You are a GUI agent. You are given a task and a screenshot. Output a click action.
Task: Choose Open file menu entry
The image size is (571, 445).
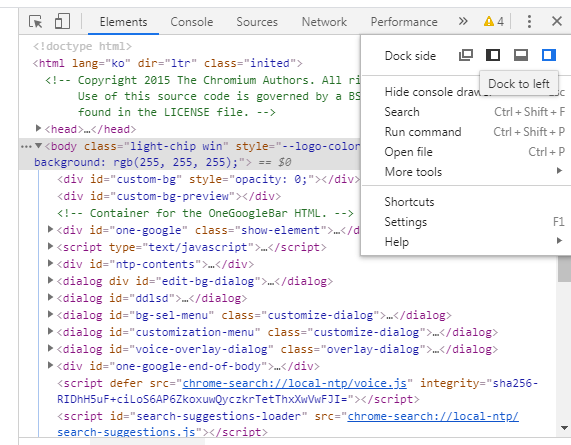466,152
